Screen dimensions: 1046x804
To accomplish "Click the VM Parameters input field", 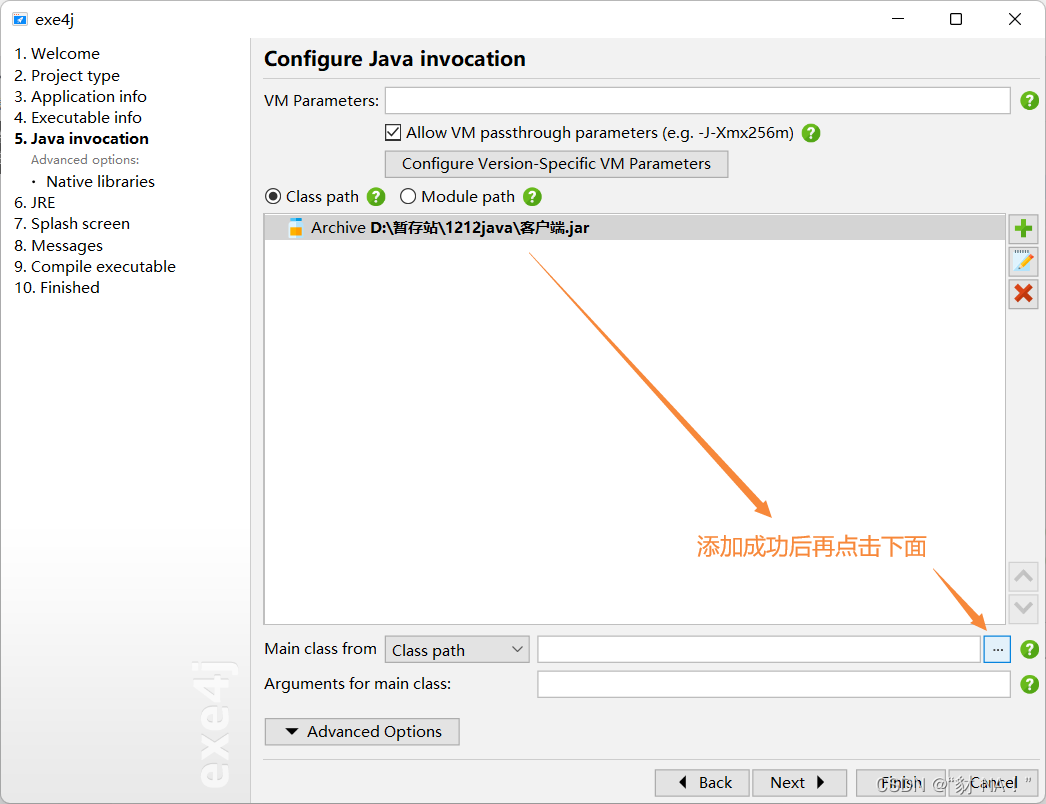I will (x=698, y=100).
